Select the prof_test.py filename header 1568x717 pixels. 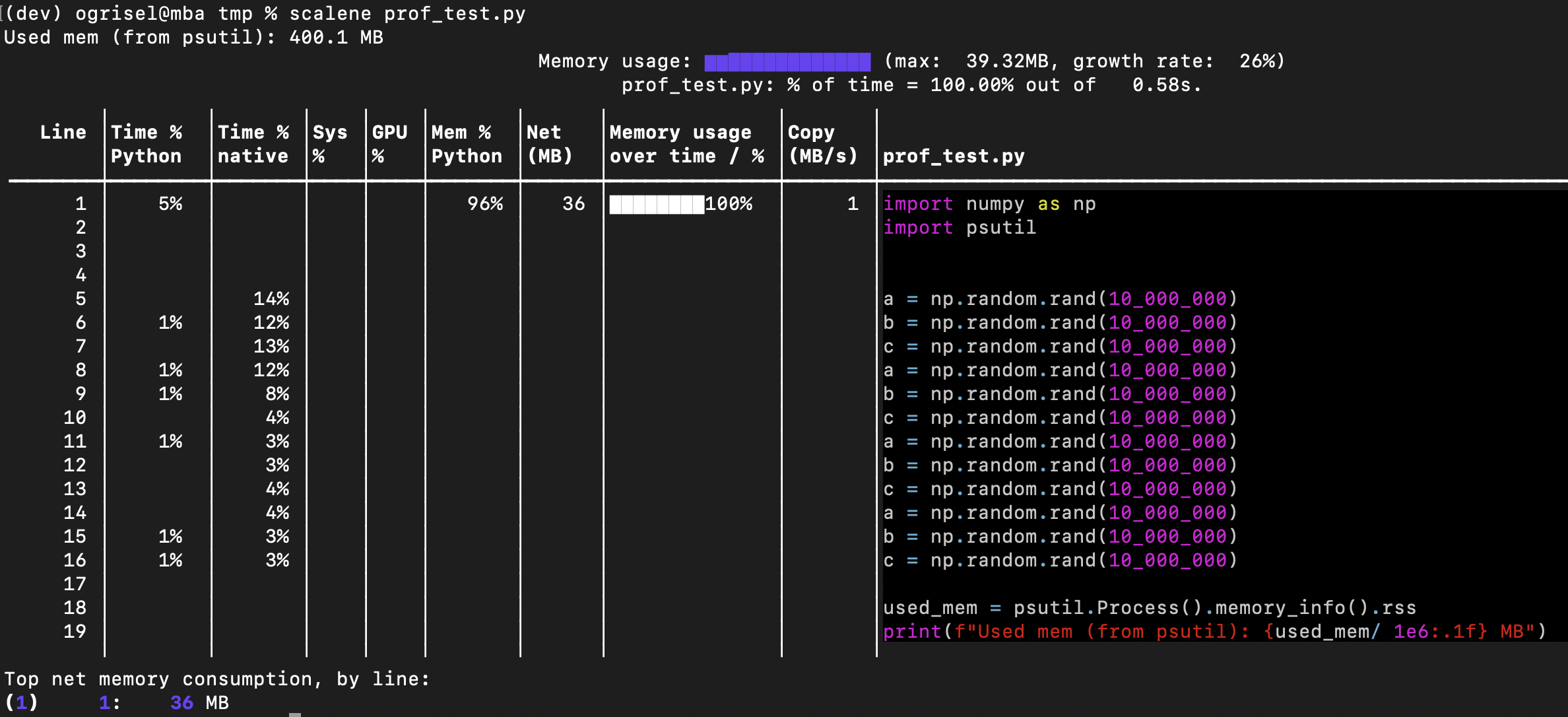[x=952, y=156]
